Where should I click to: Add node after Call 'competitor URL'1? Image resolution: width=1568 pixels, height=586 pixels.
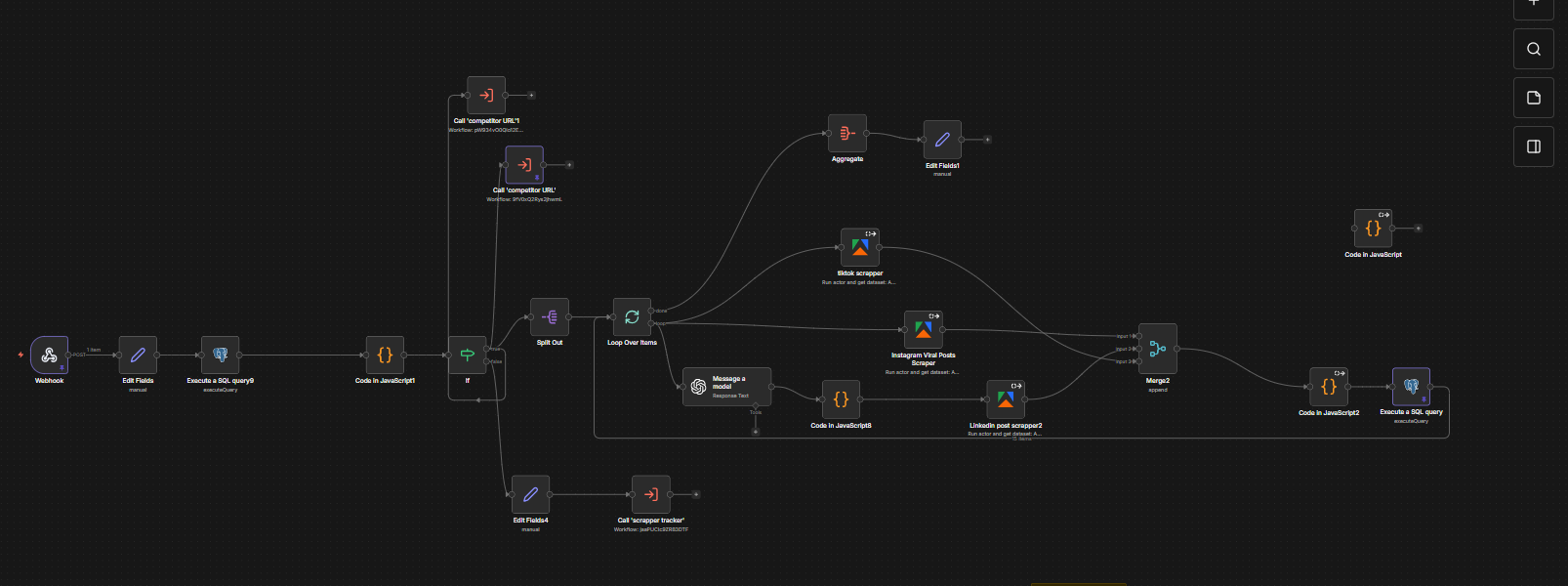click(531, 96)
